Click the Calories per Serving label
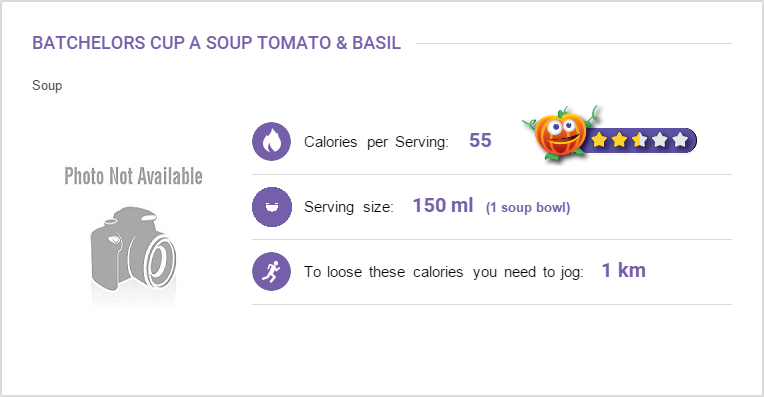Viewport: 764px width, 397px height. pos(376,142)
